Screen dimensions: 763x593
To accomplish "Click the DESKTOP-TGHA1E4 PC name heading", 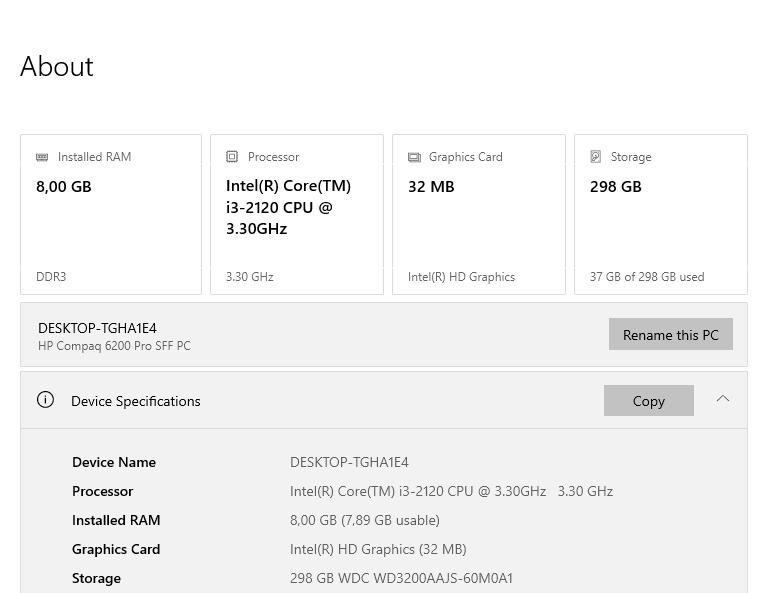I will click(x=97, y=328).
